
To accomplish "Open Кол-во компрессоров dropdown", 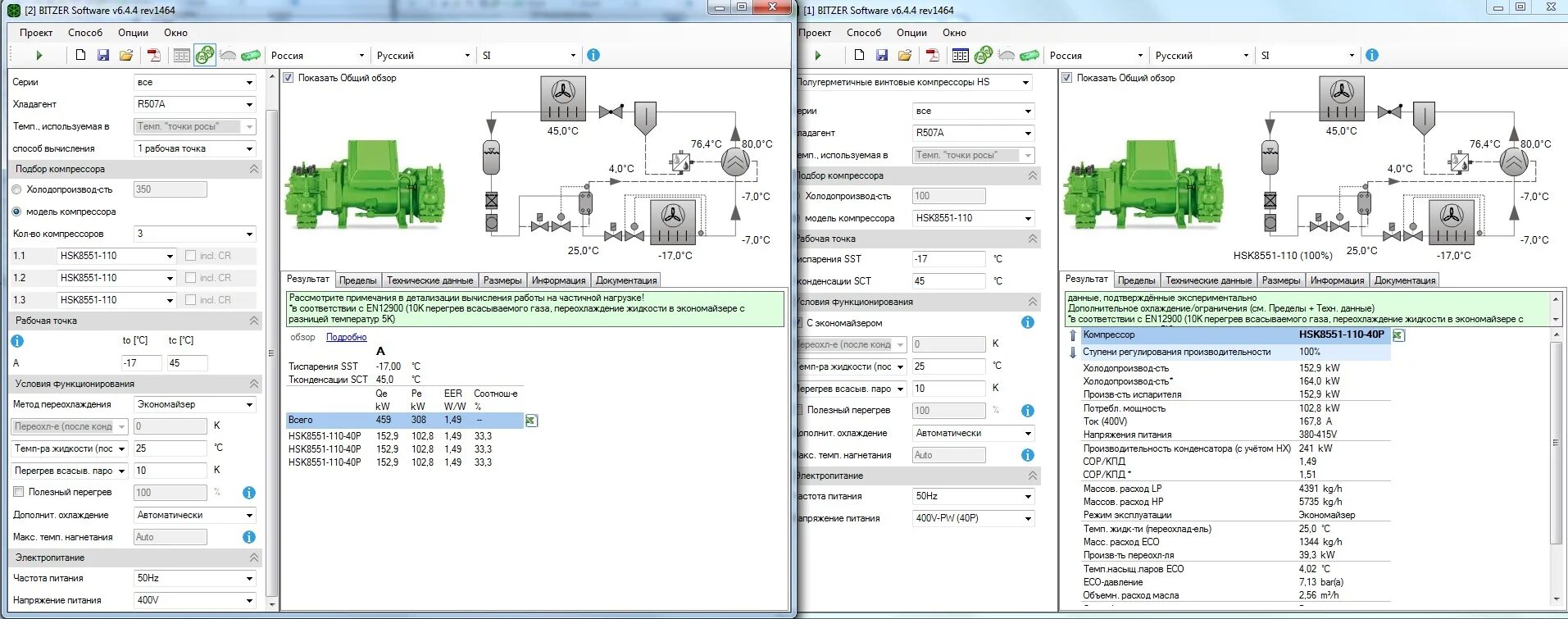I will click(195, 234).
